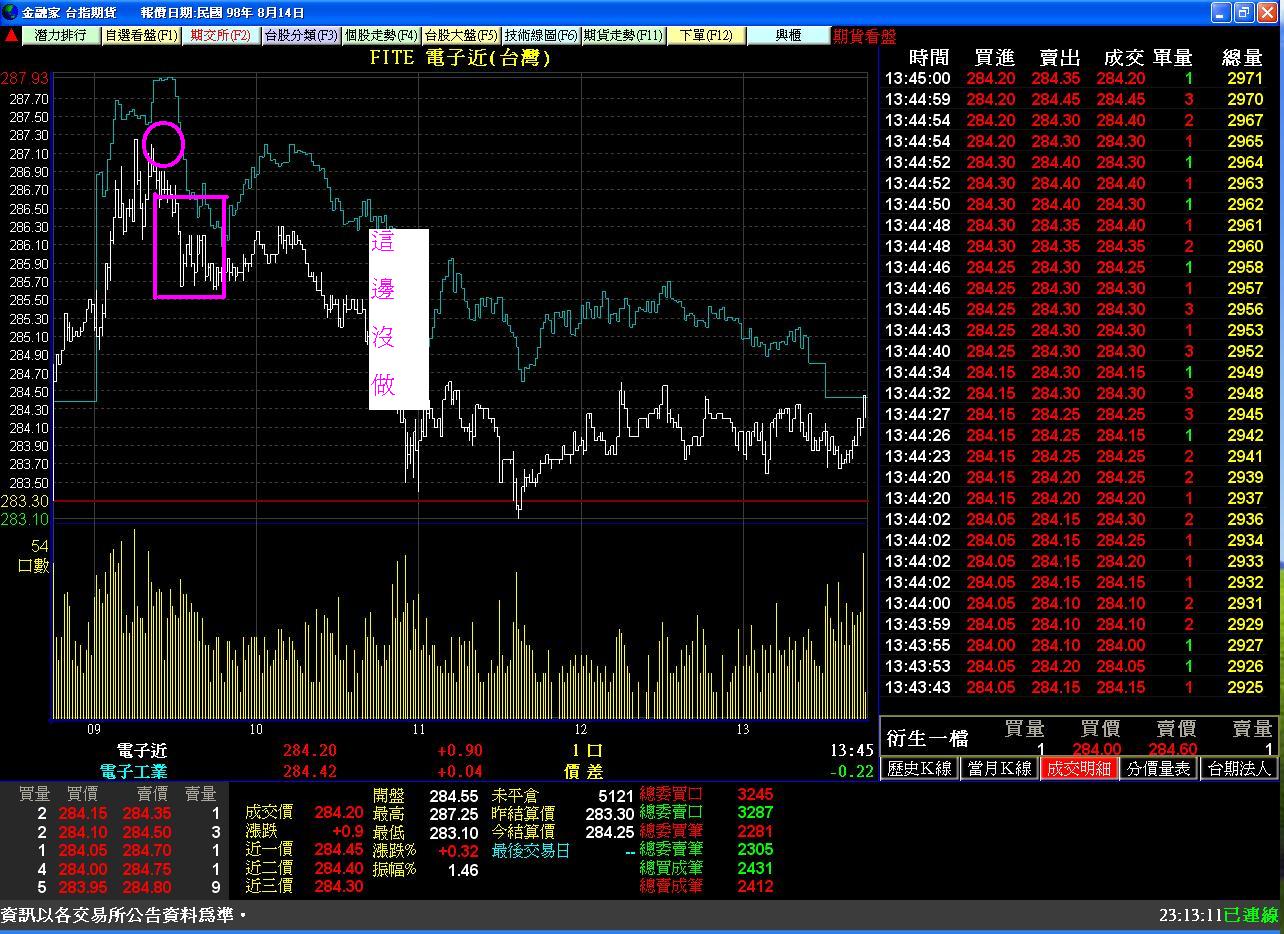Click 衍生一檔 label
The width and height of the screenshot is (1284, 934).
[x=927, y=738]
